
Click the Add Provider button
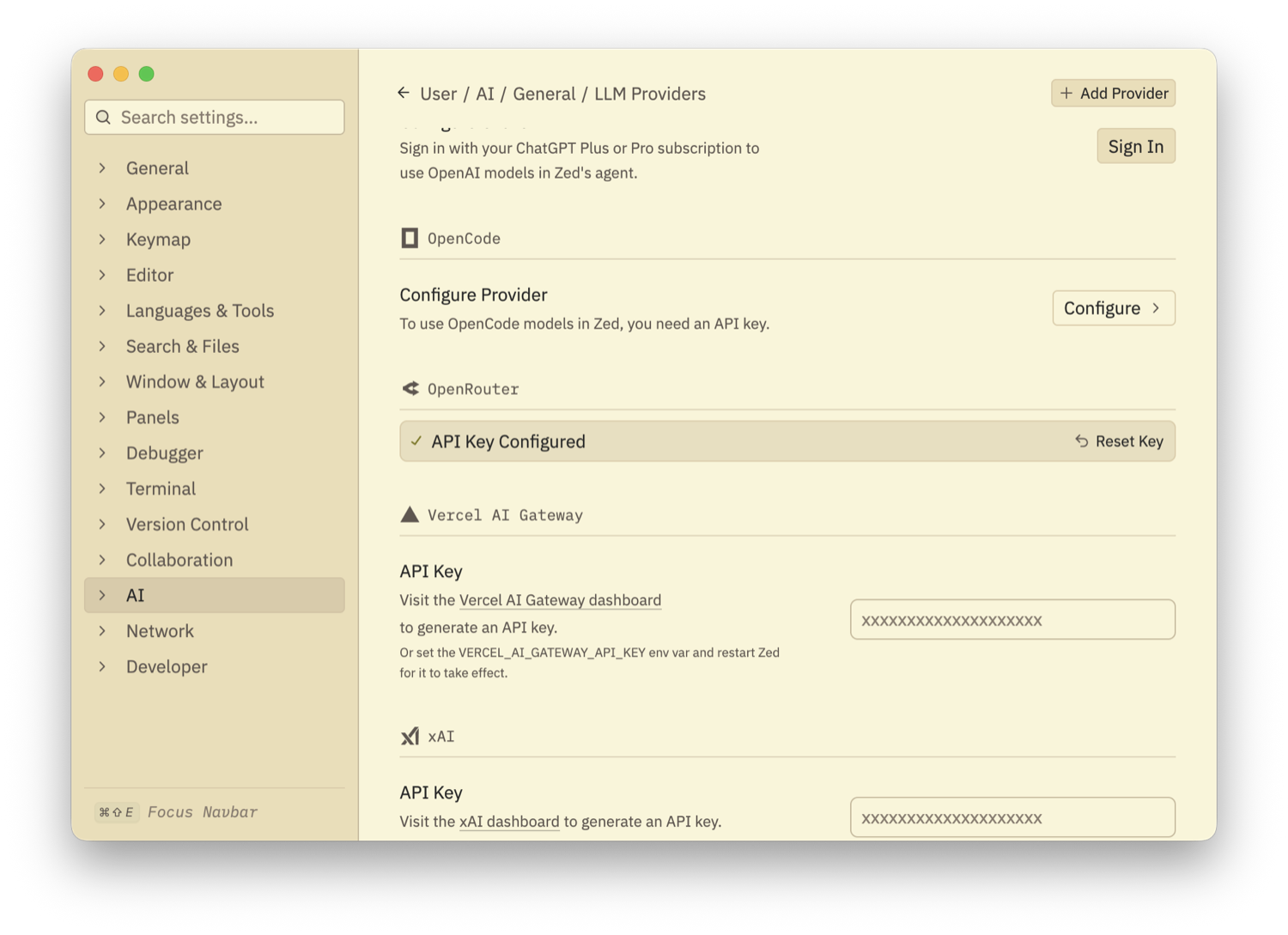[1113, 93]
